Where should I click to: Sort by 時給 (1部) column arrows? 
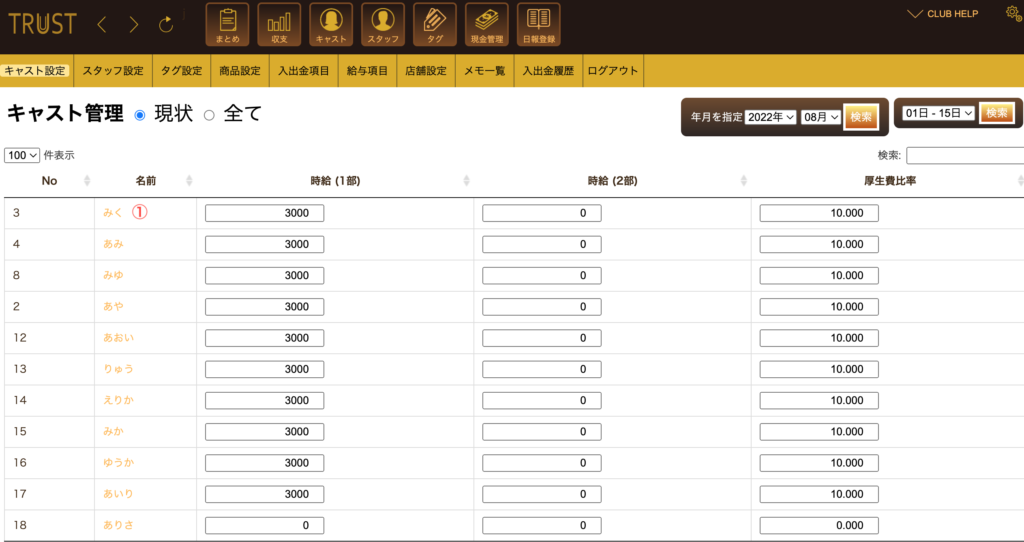466,181
